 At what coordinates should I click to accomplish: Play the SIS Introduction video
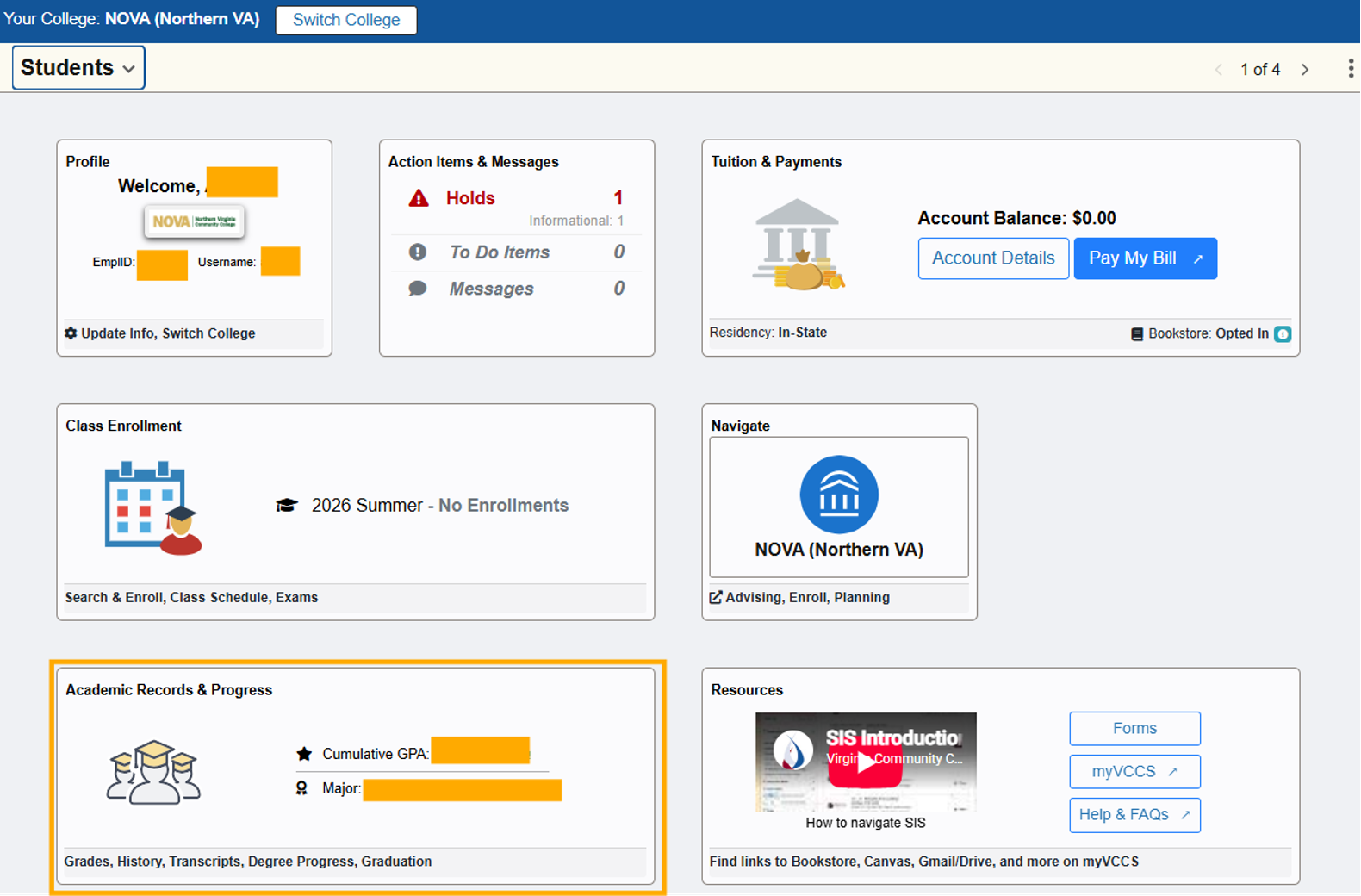tap(866, 762)
